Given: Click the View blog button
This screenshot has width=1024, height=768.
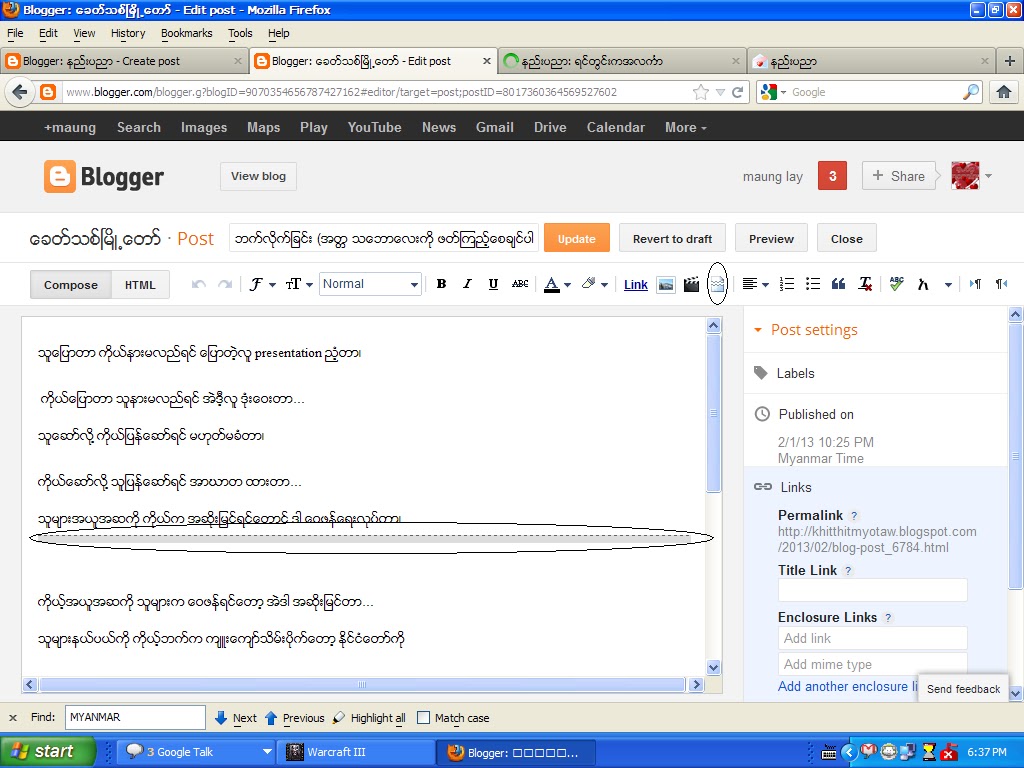Looking at the screenshot, I should pyautogui.click(x=259, y=176).
